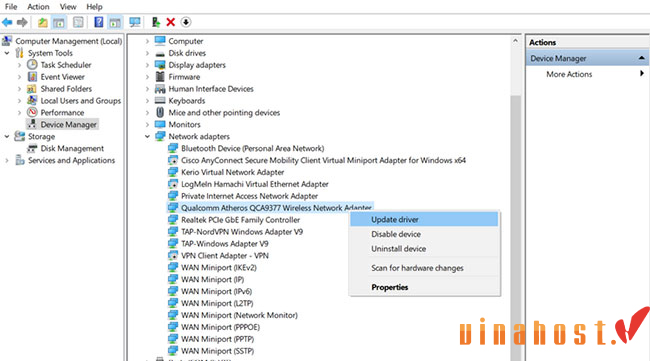Expand the Event Viewer node

point(19,77)
